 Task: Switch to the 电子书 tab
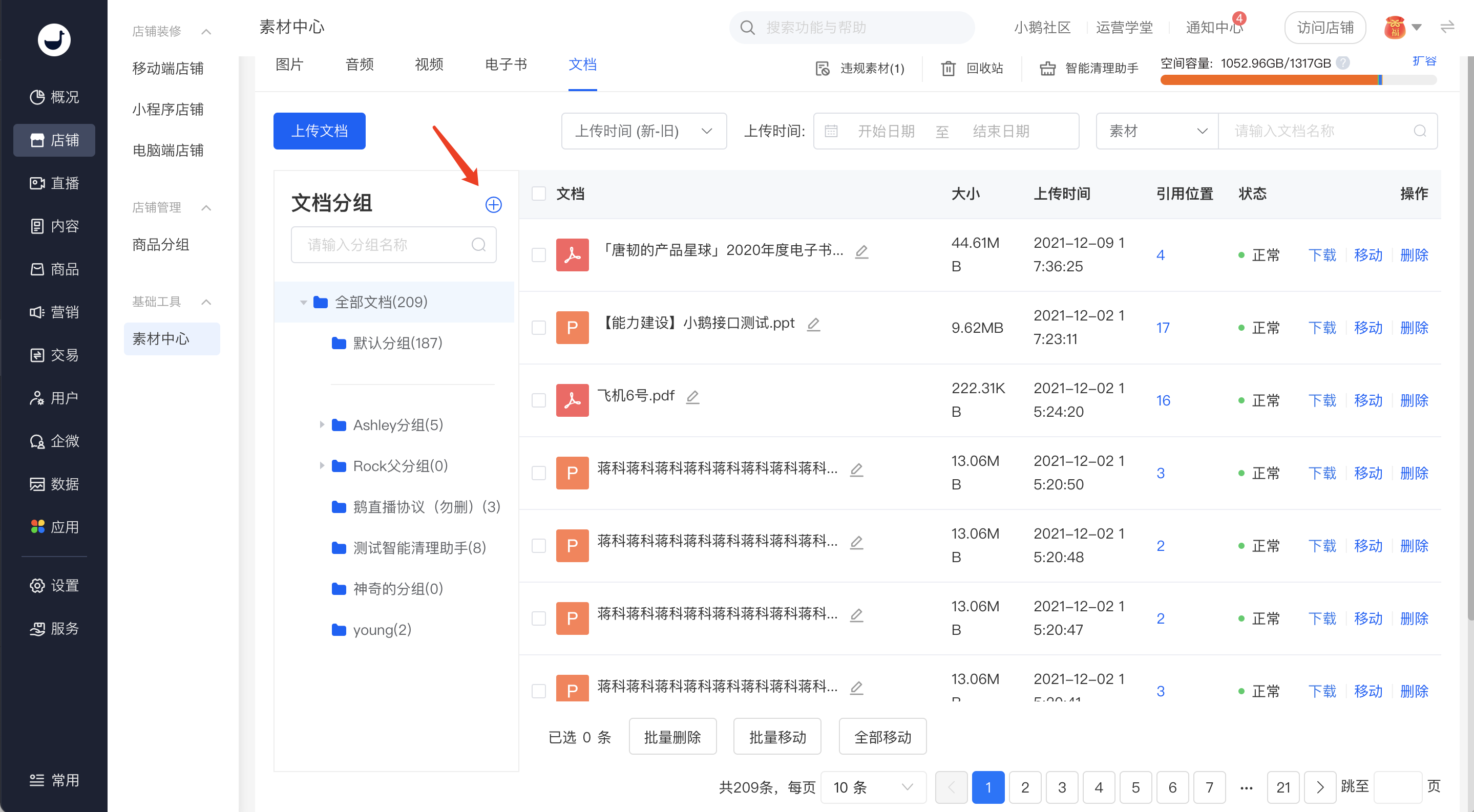click(x=506, y=65)
